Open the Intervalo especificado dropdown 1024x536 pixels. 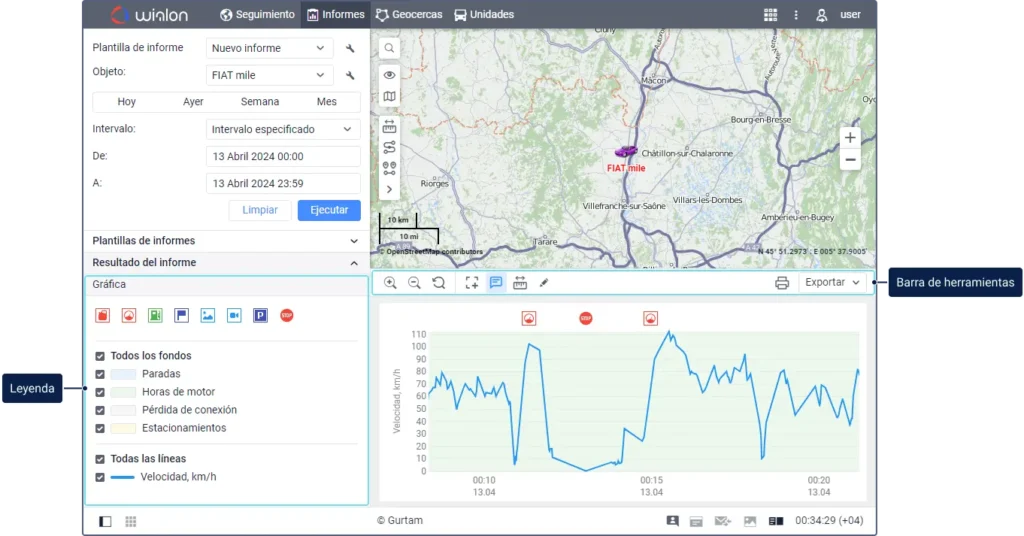pos(283,129)
